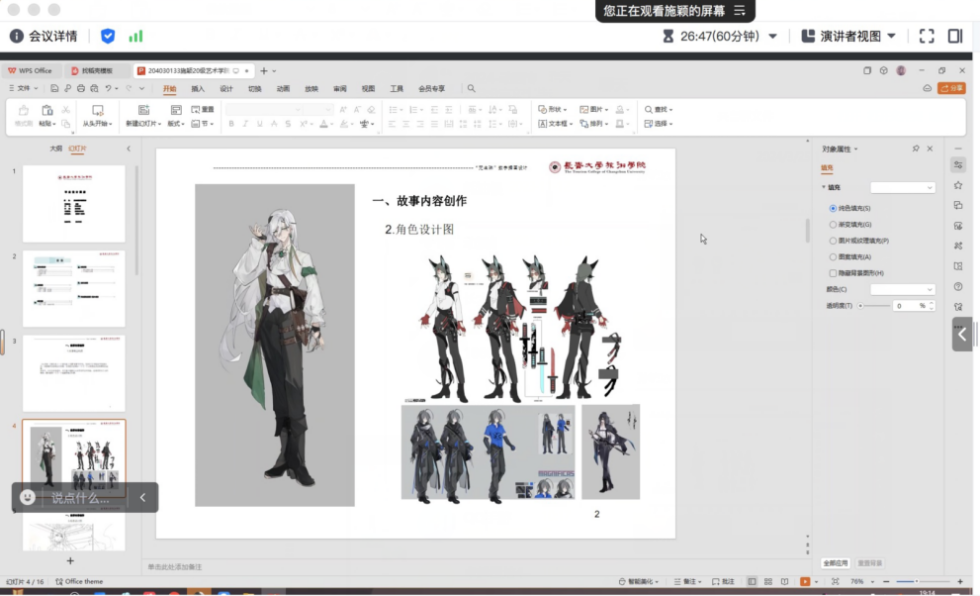Open the meeting security shield icon
This screenshot has width=980, height=596.
[108, 36]
